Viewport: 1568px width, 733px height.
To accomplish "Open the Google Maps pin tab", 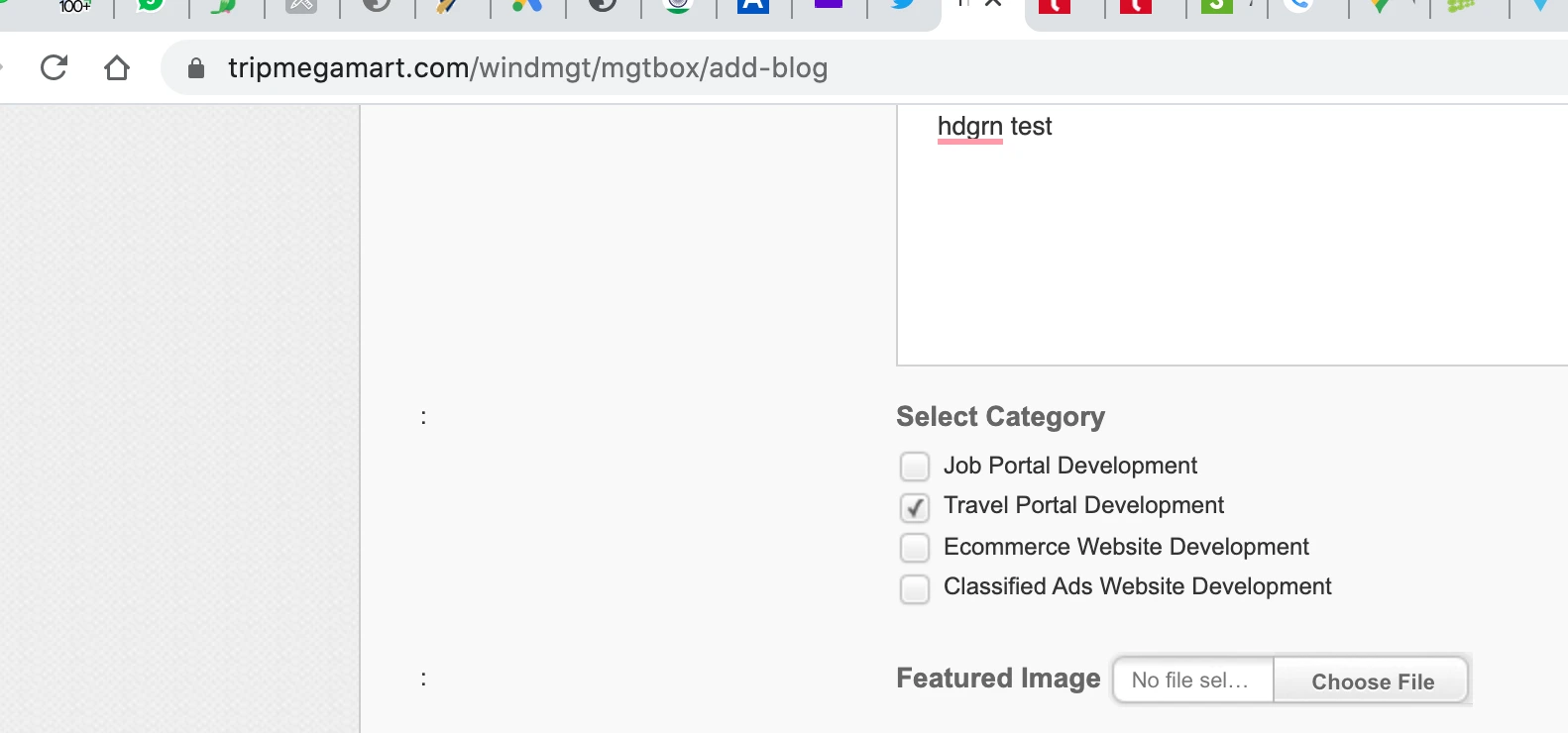I will click(1380, 6).
